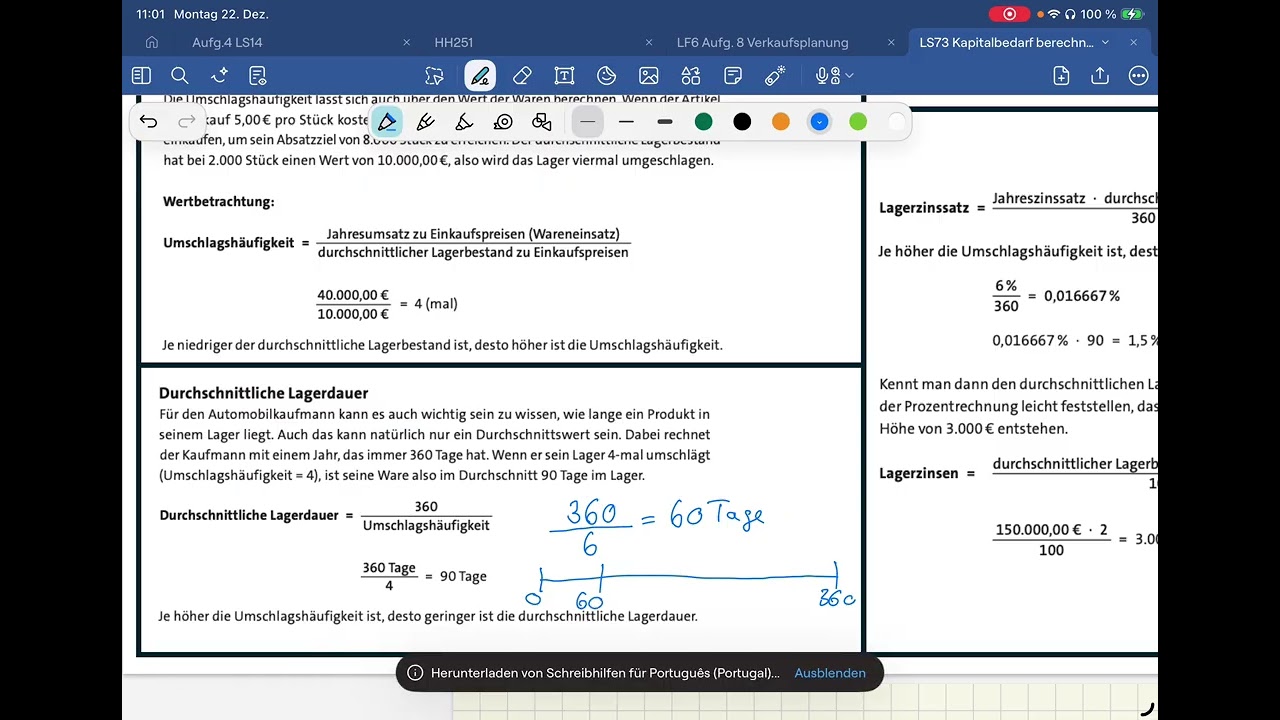
Task: Select the pen tool in main toolbar
Action: pos(480,76)
